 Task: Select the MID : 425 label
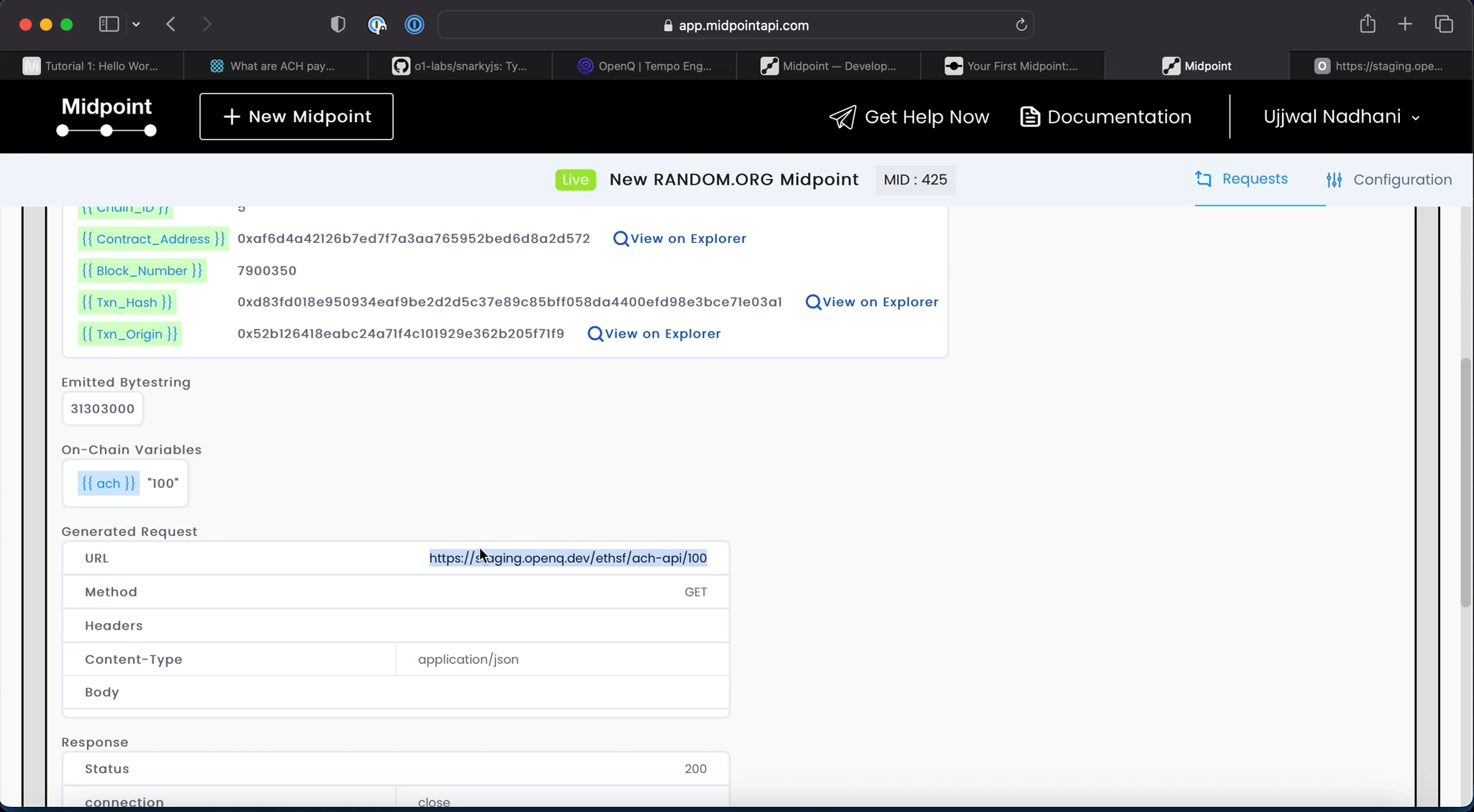click(x=915, y=180)
